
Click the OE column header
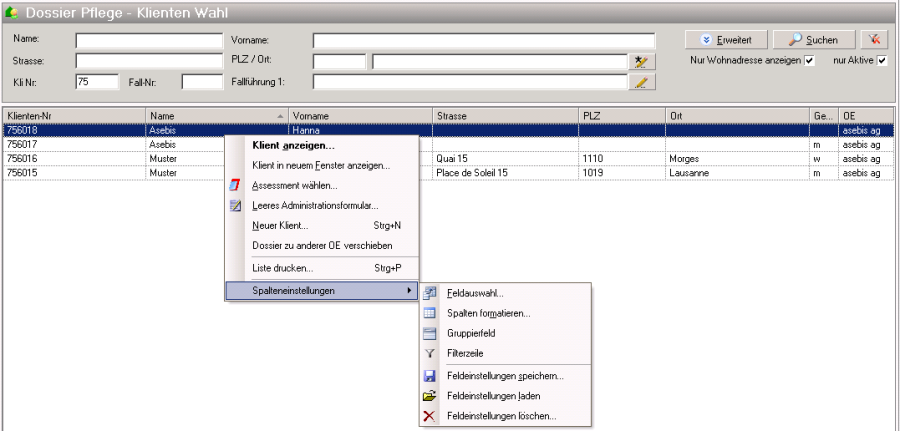click(x=866, y=116)
